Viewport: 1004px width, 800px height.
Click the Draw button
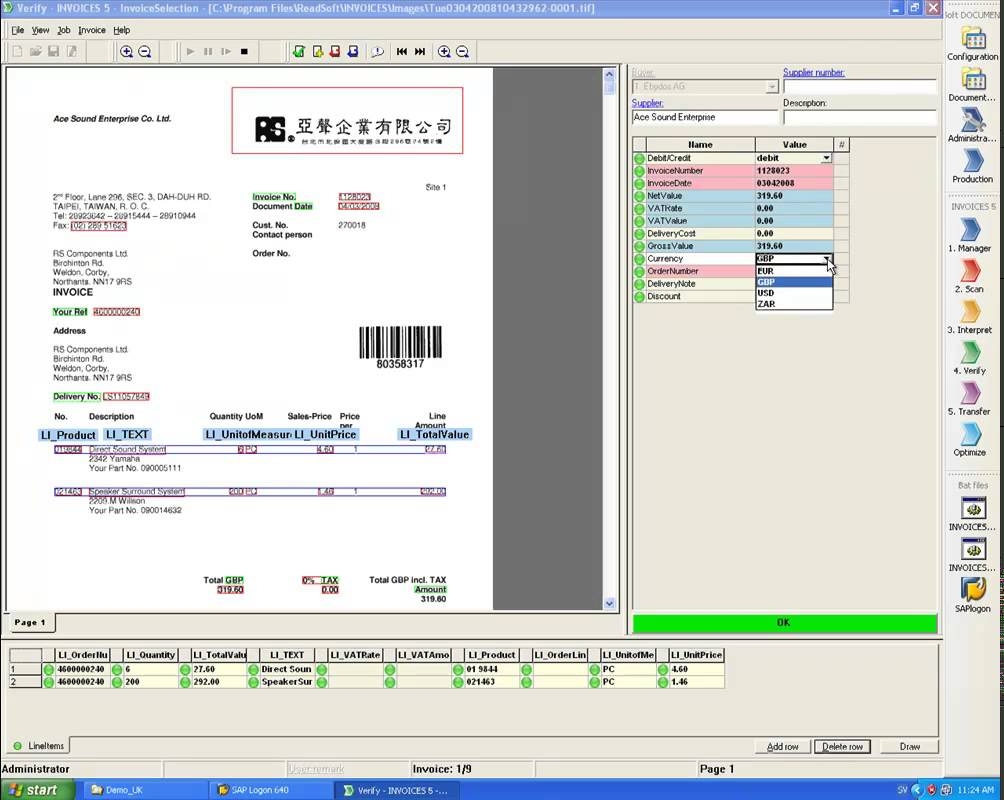coord(909,747)
